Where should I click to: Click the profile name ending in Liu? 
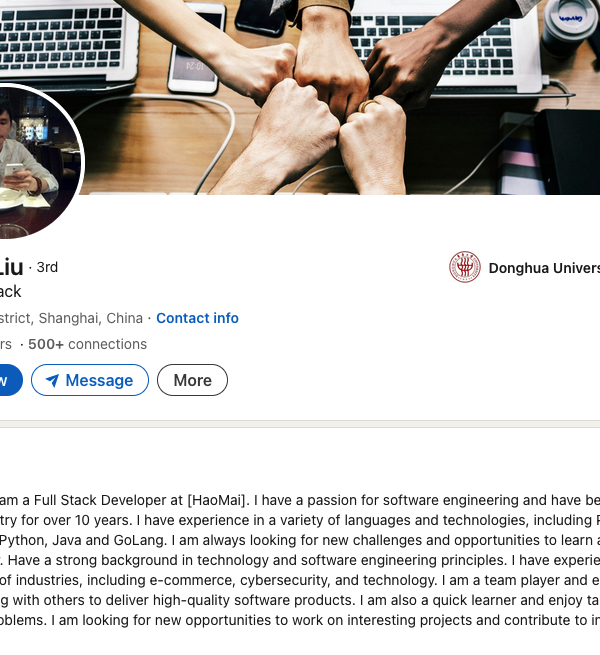[x=11, y=267]
